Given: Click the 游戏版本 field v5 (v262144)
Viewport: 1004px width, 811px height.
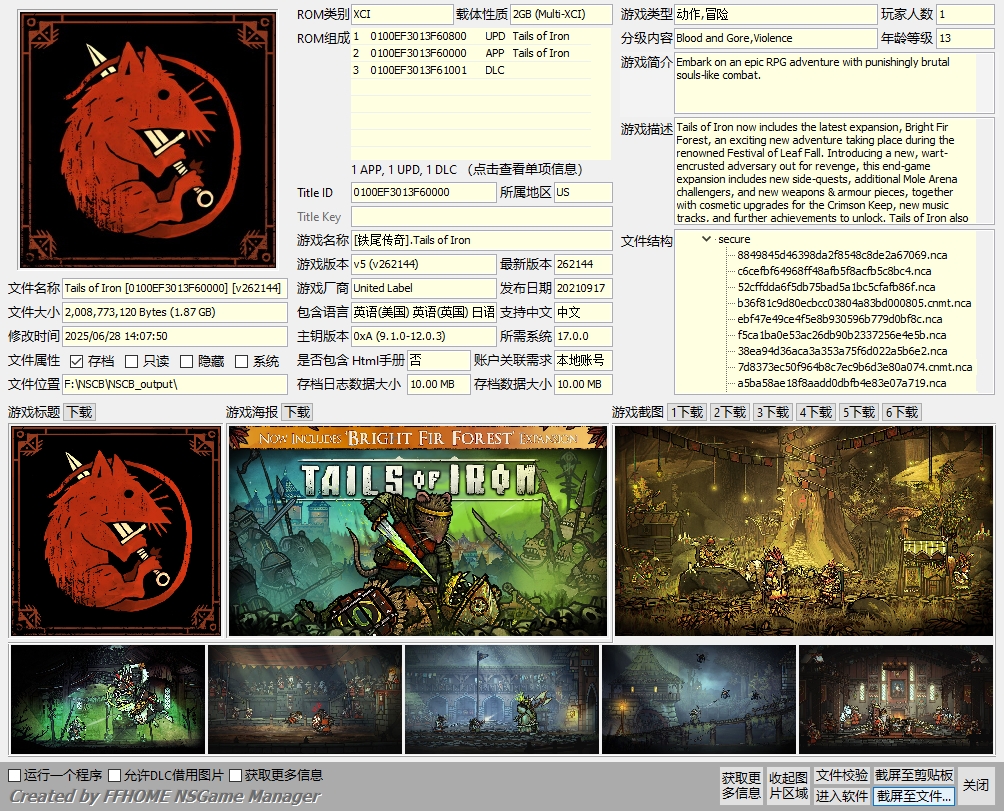Looking at the screenshot, I should tap(423, 264).
